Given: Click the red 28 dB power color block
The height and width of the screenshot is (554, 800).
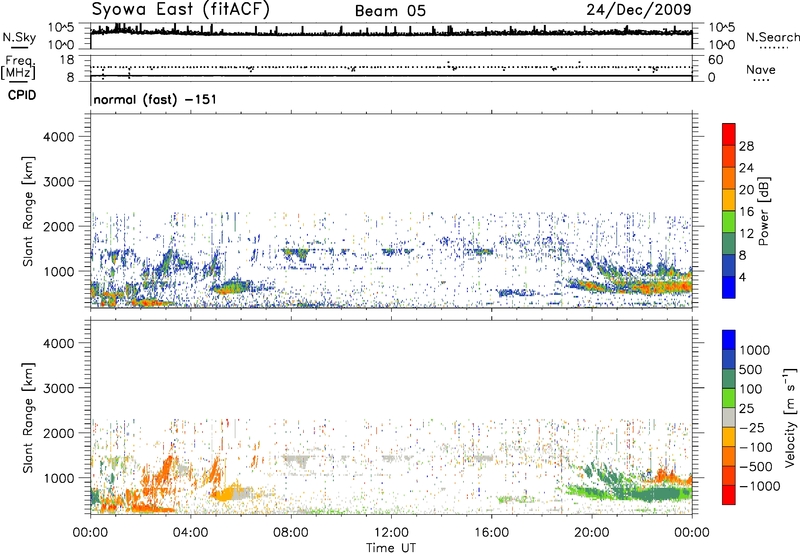Looking at the screenshot, I should 729,135.
